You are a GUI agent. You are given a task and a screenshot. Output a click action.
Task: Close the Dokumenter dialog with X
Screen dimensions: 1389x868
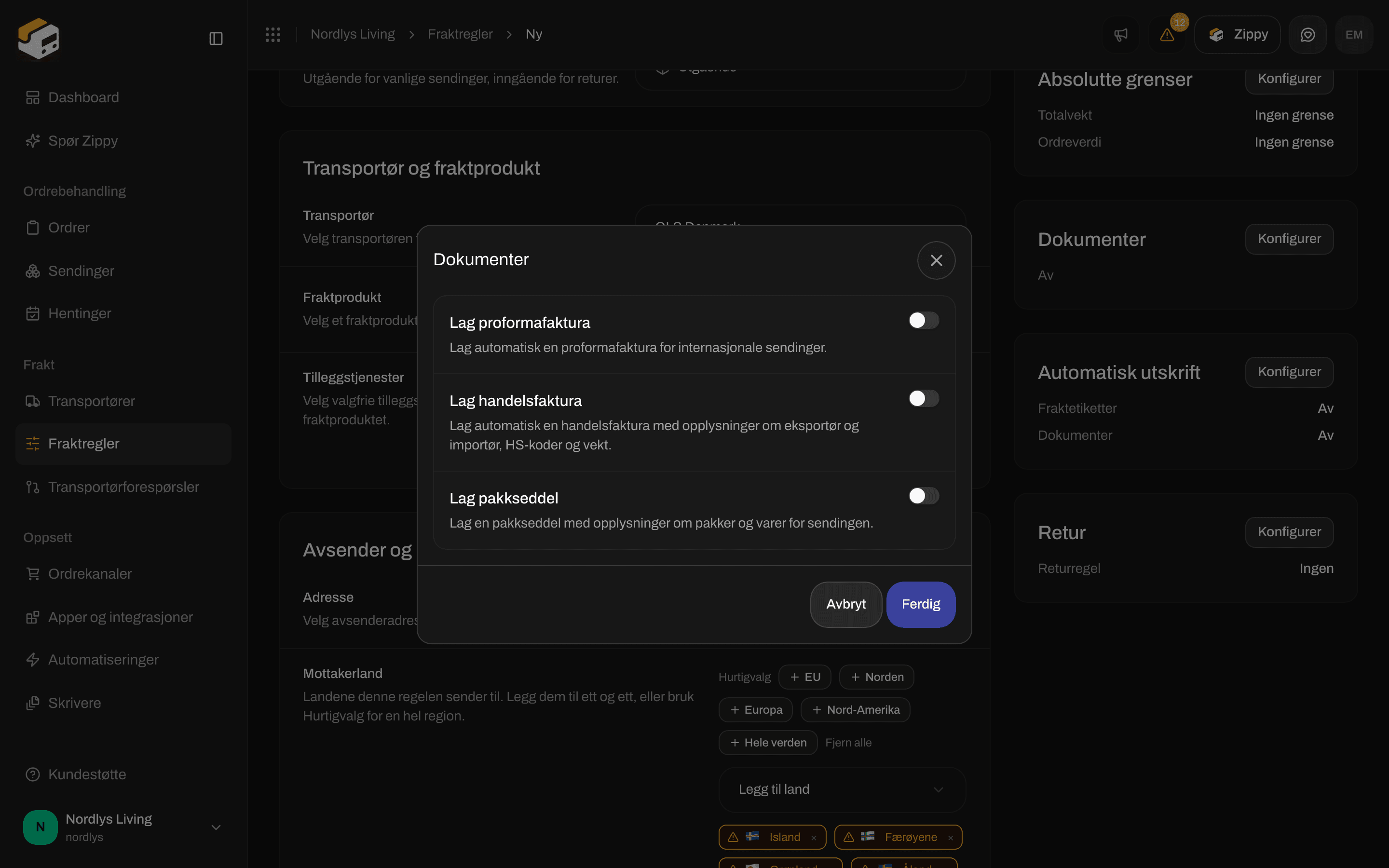pos(936,260)
